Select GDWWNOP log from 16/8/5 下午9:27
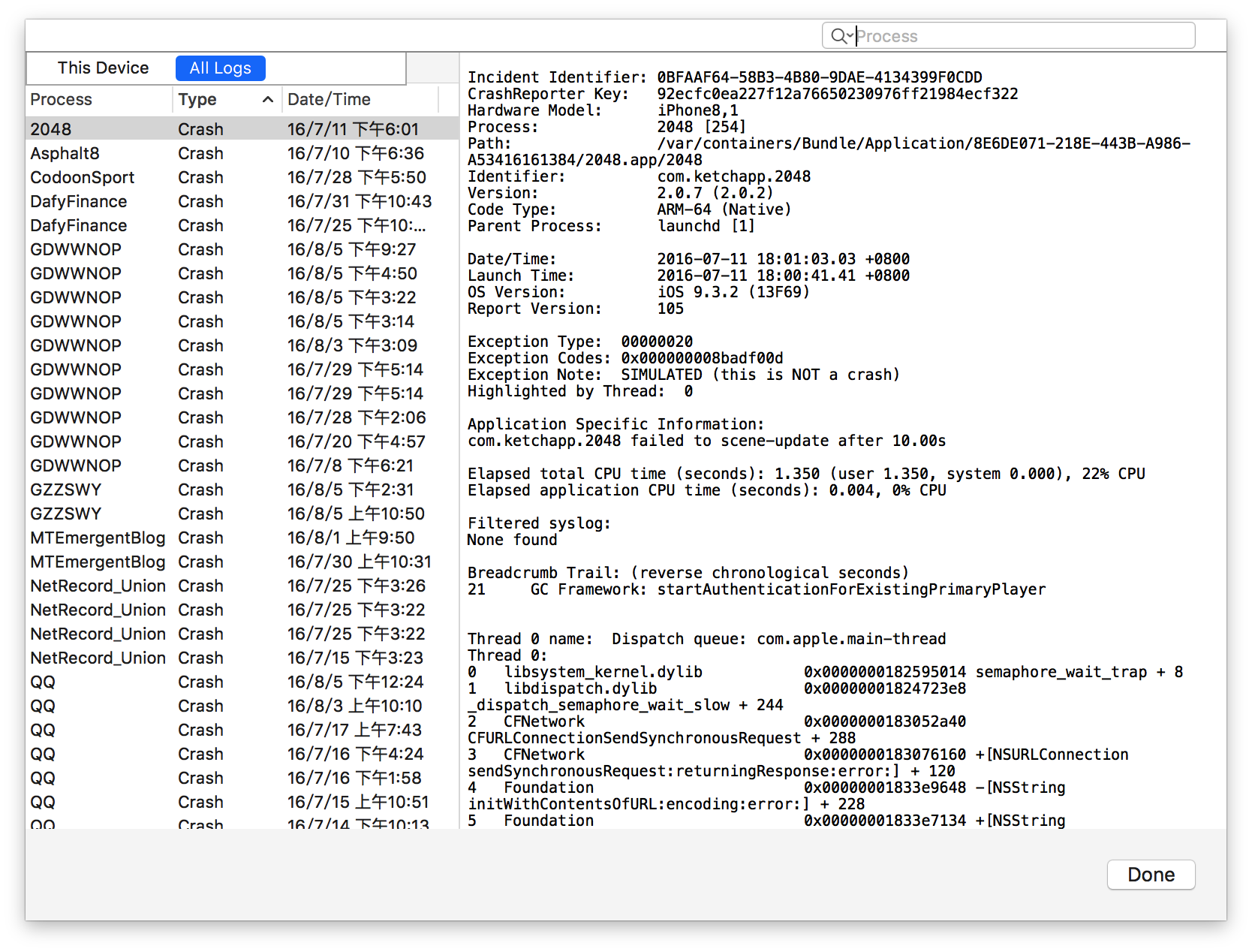This screenshot has height=952, width=1252. 242,249
